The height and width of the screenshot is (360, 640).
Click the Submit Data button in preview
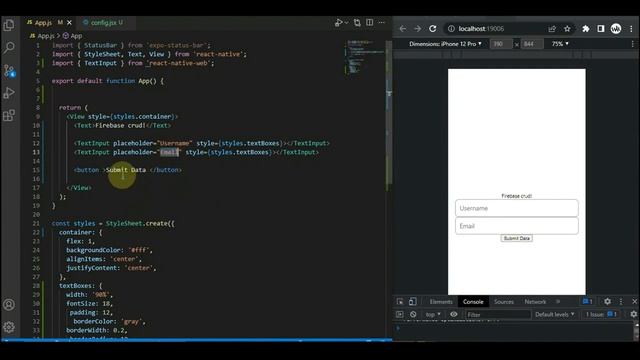[x=516, y=238]
